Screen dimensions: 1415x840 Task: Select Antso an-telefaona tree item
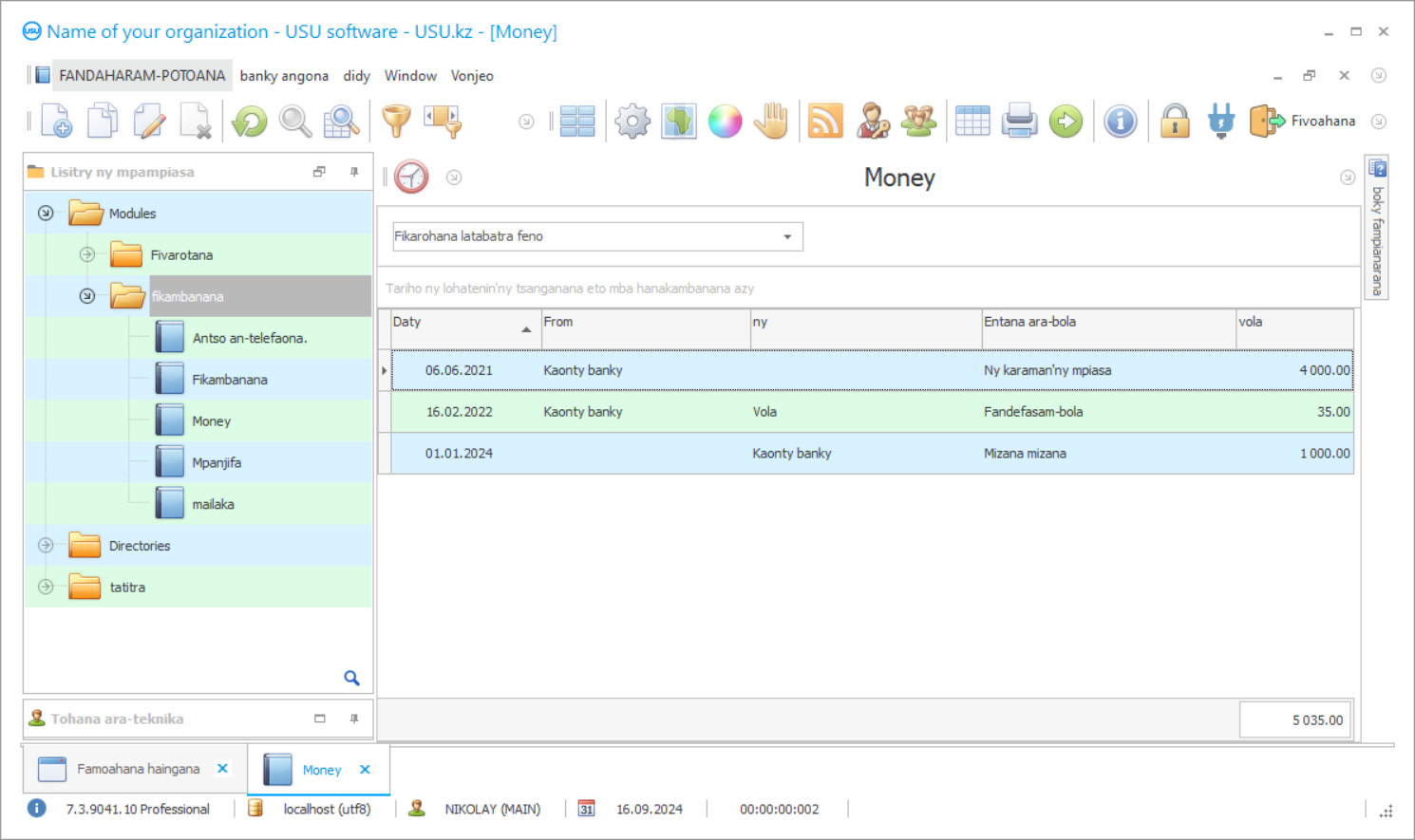pos(250,338)
